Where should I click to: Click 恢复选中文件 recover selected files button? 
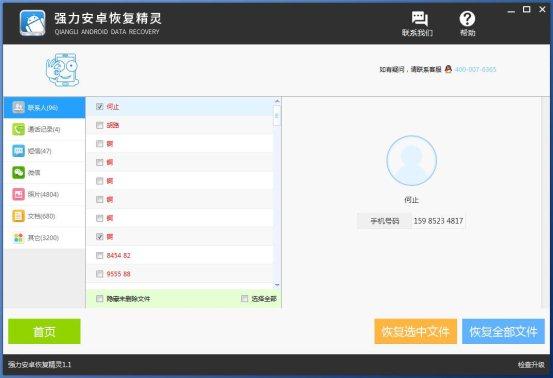415,331
